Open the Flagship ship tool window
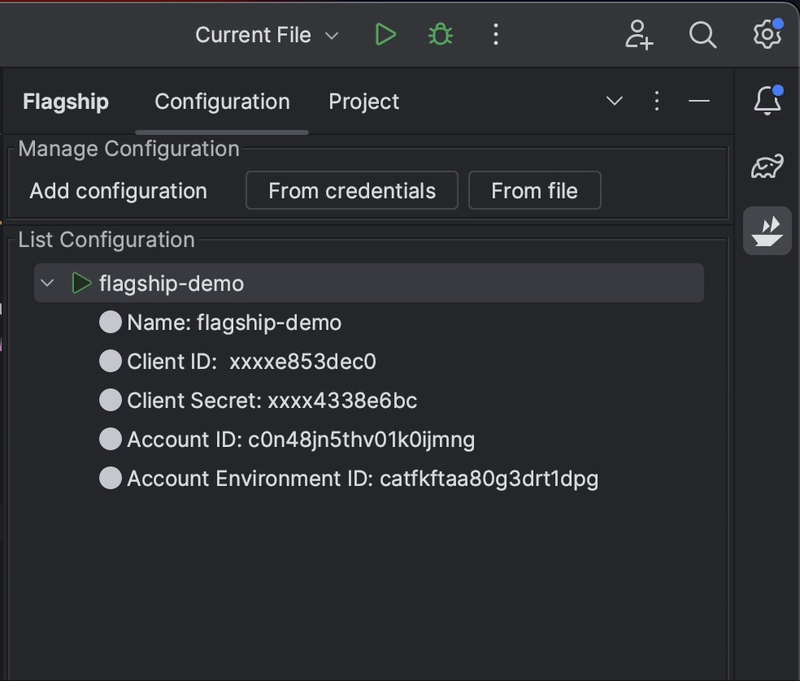 tap(767, 231)
